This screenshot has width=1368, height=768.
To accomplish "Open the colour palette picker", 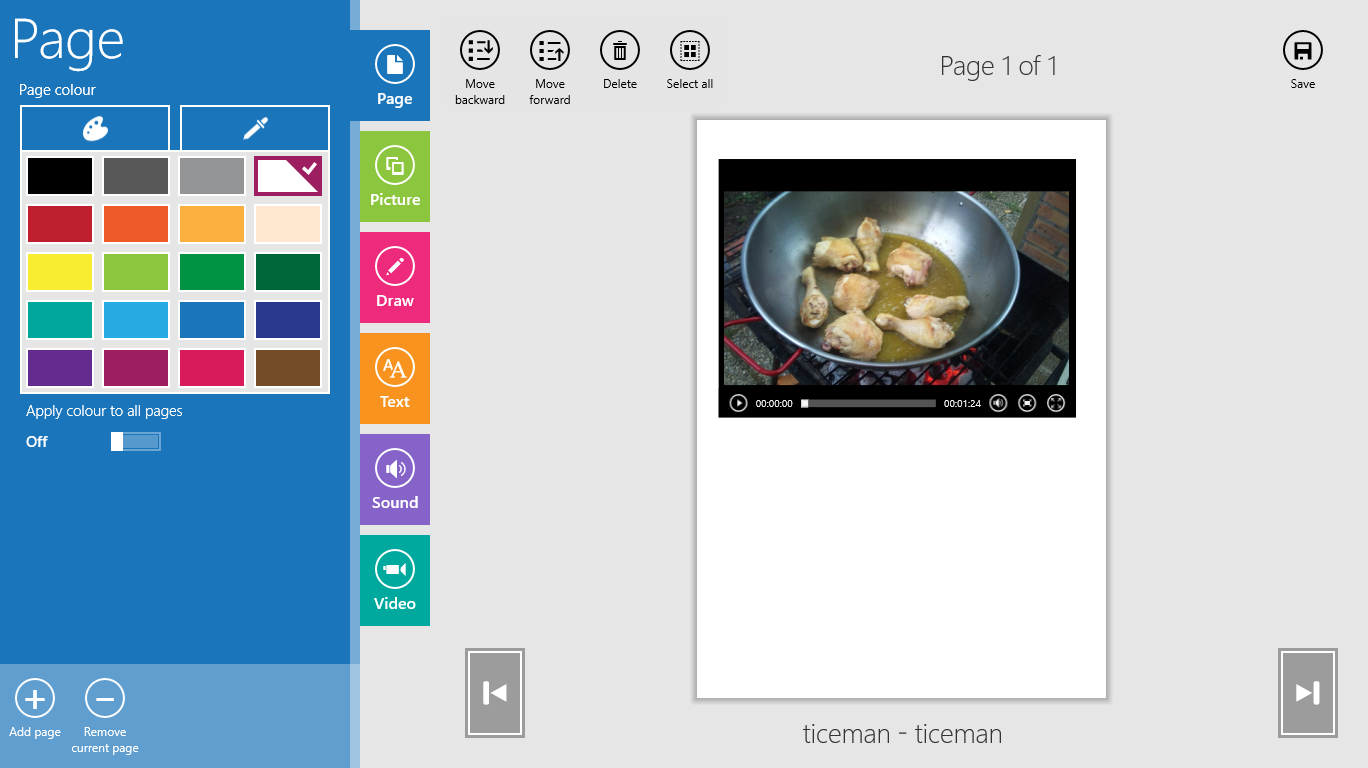I will (95, 128).
